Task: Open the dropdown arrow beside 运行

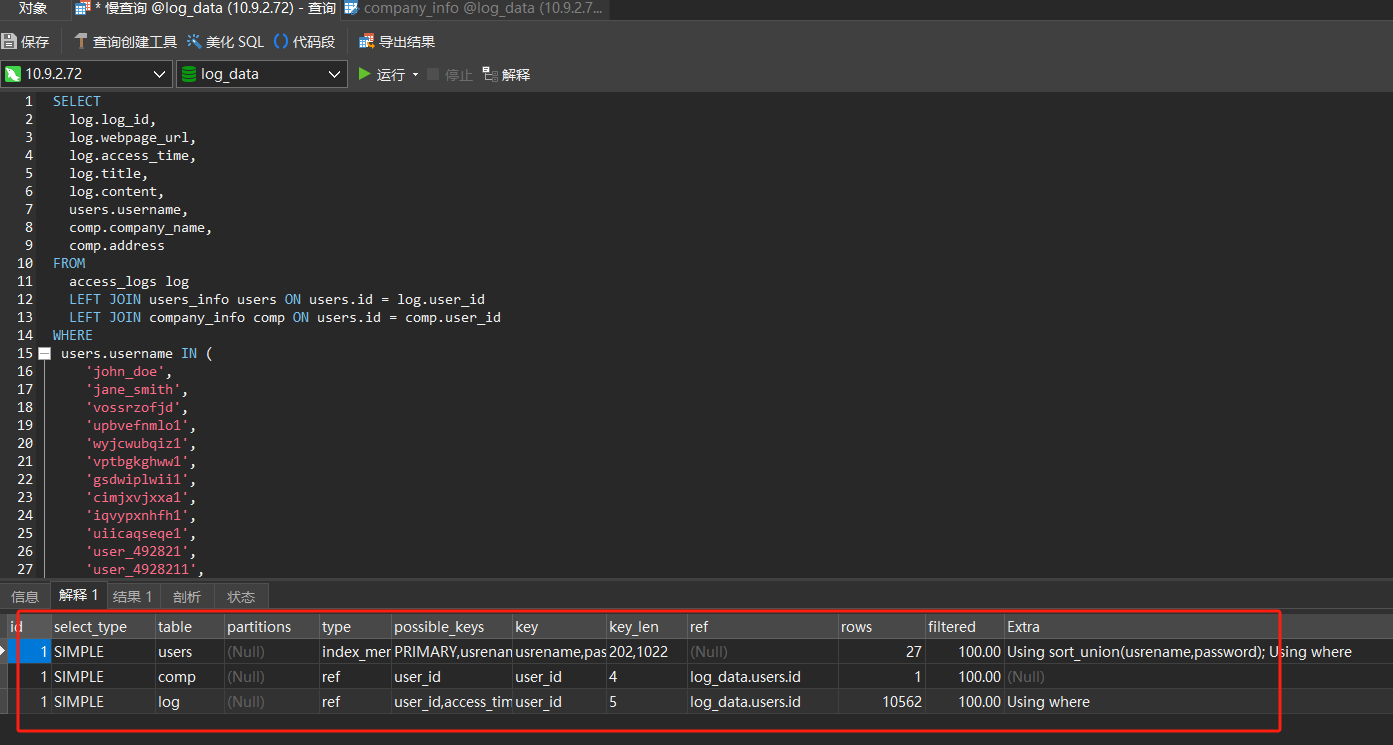Action: coord(415,75)
